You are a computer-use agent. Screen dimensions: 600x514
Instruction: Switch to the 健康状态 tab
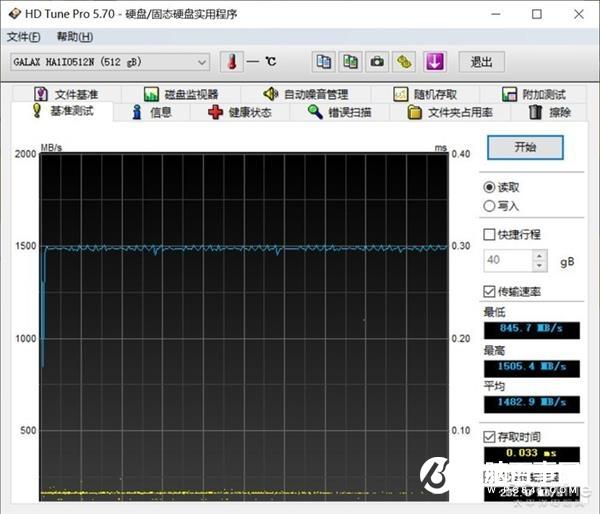tap(240, 112)
